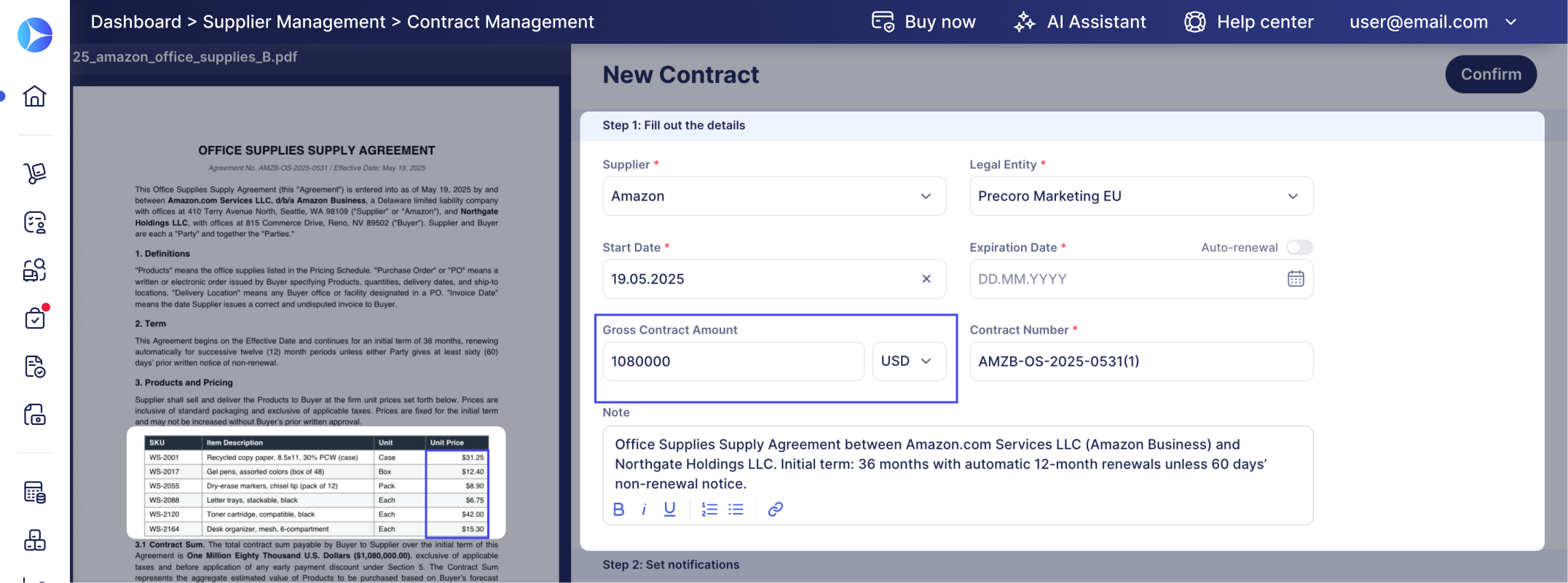This screenshot has height=583, width=1568.
Task: Click the Bold formatting icon
Action: pyautogui.click(x=618, y=509)
